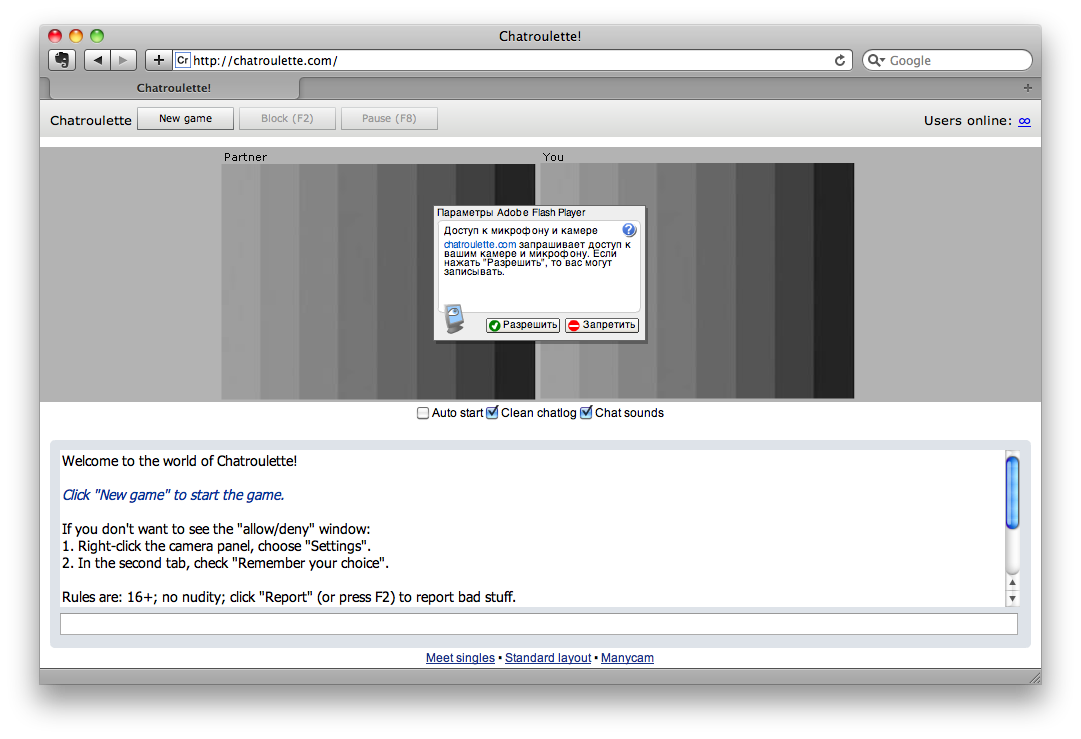1081x739 pixels.
Task: Allow camera access with Разрешить
Action: (x=523, y=325)
